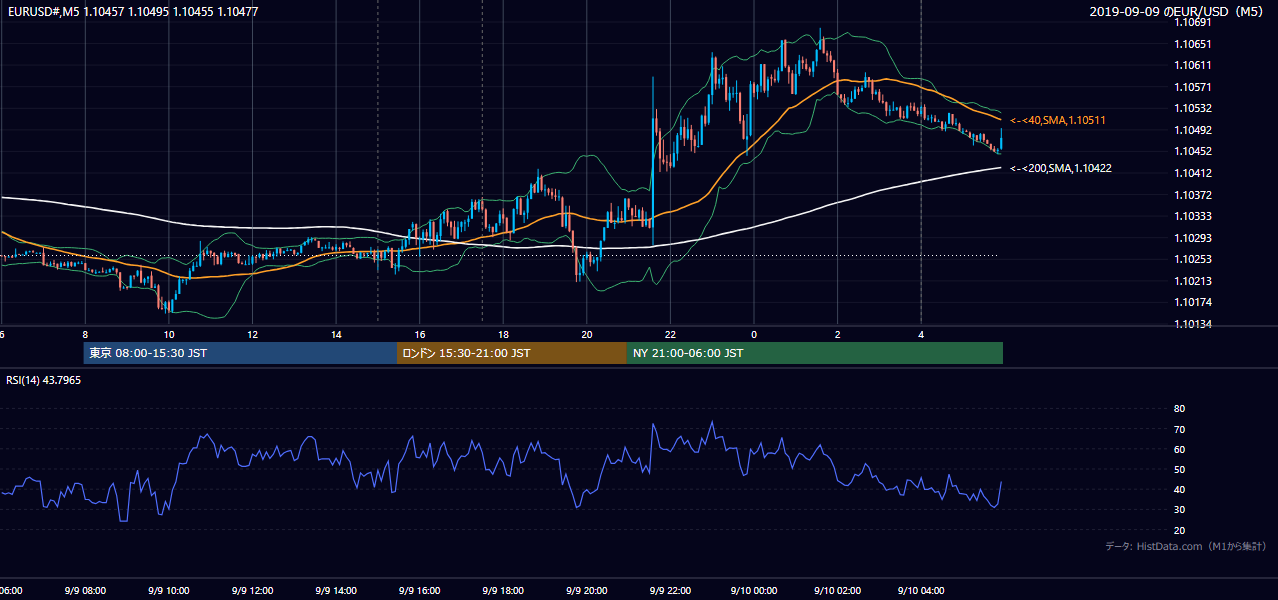Screen dimensions: 1278x600
Task: Click the RSI 50 level label
Action: (1179, 470)
